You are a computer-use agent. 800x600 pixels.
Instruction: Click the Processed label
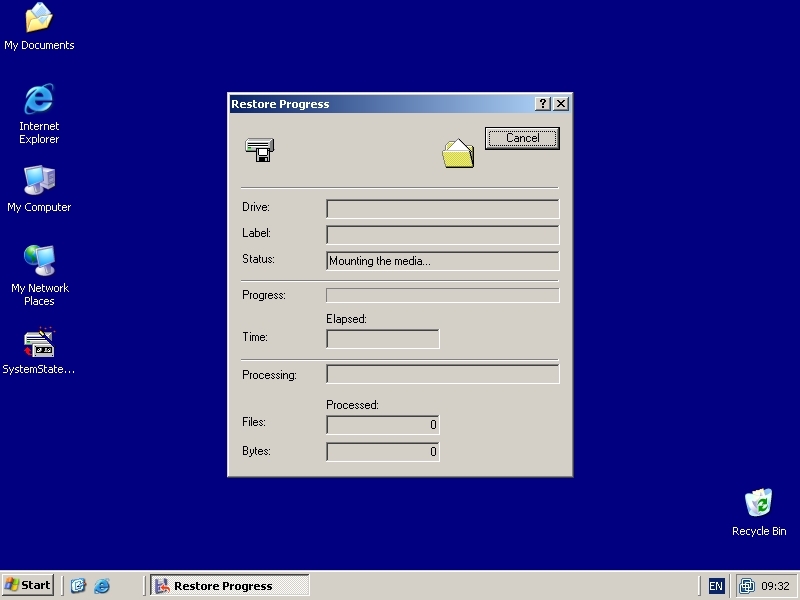pos(353,405)
